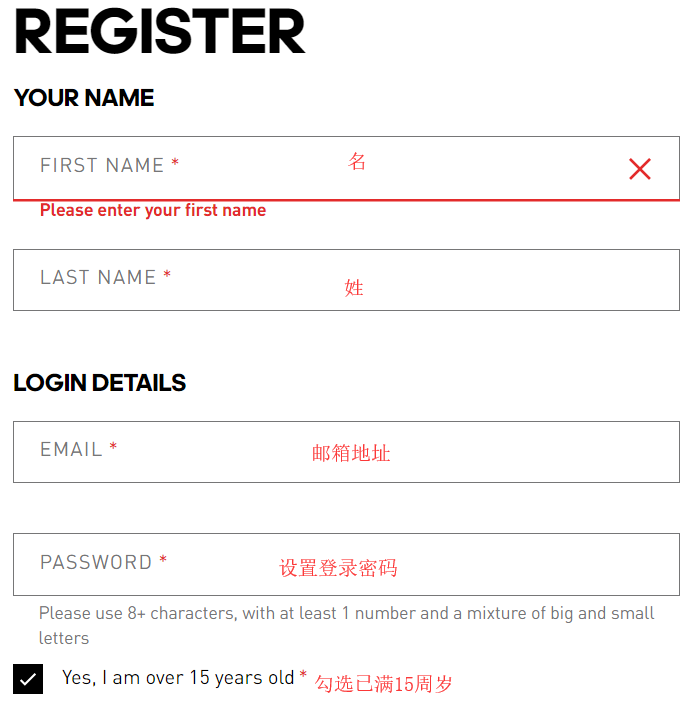Click the 'Yes, I am over 15 years old' label
688x706 pixels.
pos(178,678)
